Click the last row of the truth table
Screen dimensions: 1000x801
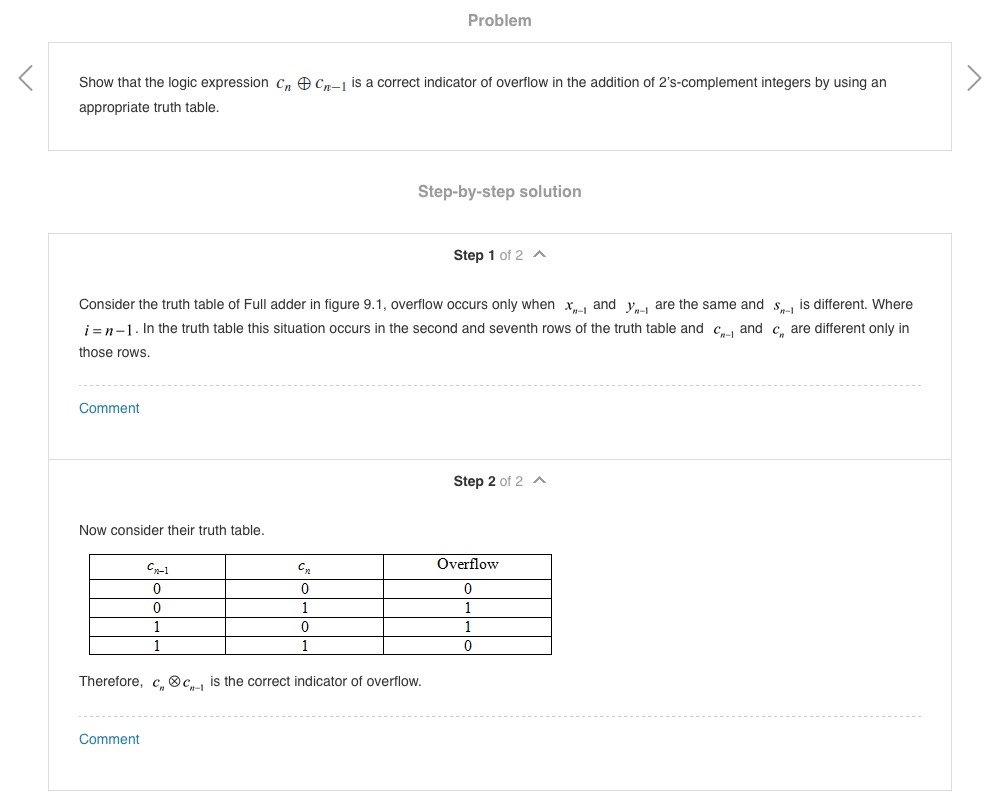tap(320, 646)
